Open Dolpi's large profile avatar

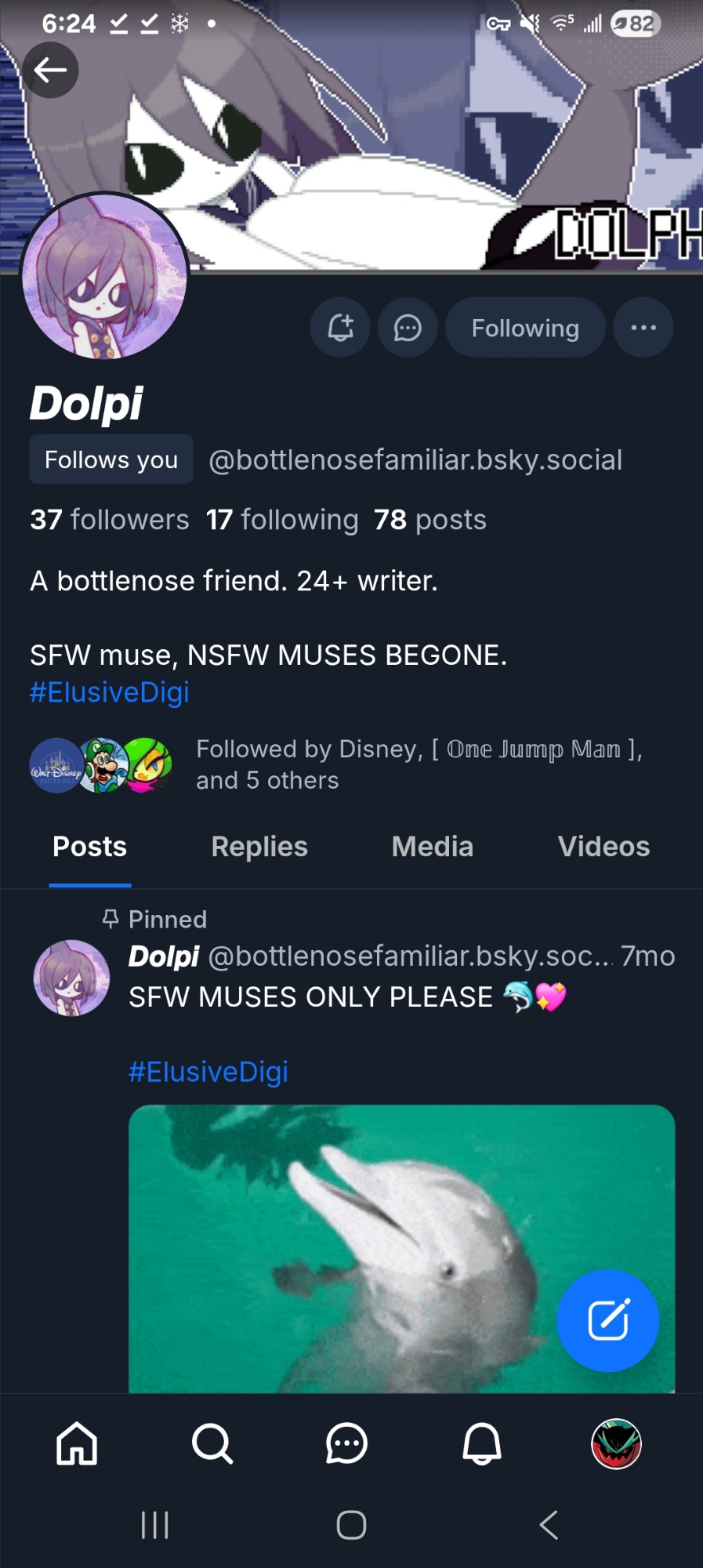104,276
